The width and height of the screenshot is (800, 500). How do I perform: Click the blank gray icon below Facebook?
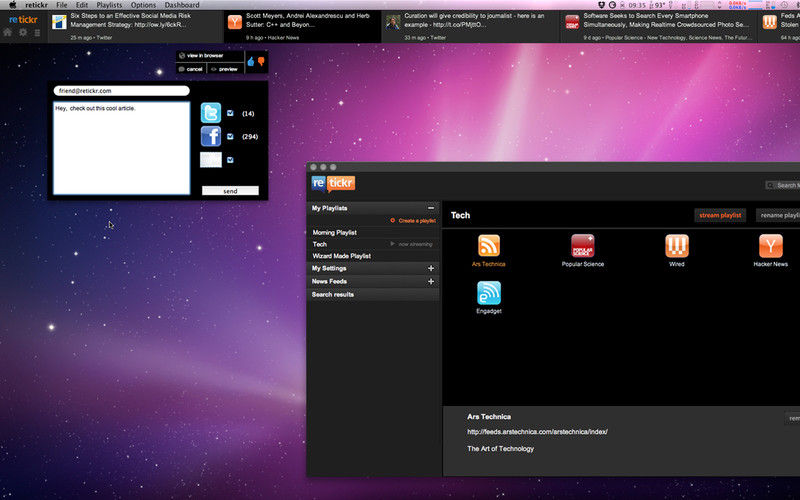pyautogui.click(x=211, y=160)
